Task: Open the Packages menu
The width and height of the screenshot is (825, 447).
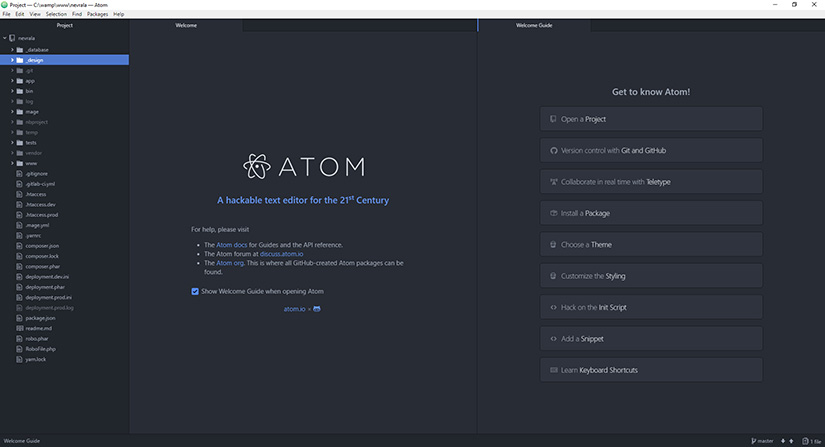Action: (97, 14)
